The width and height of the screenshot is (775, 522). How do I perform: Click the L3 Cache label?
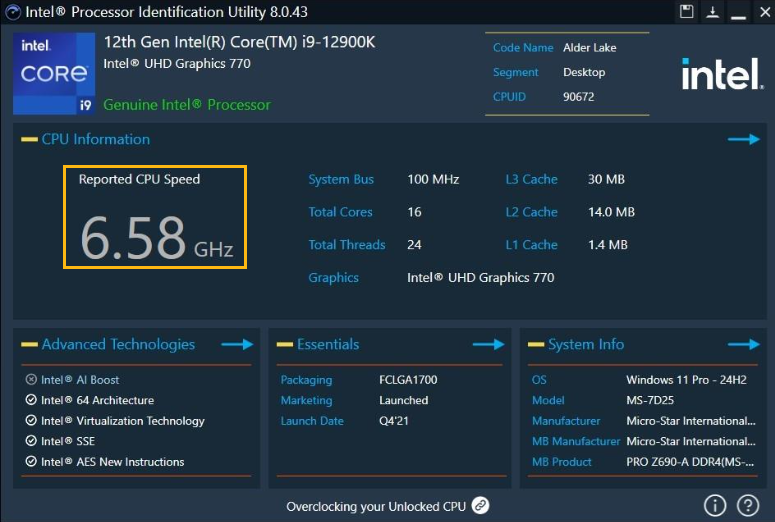[531, 179]
